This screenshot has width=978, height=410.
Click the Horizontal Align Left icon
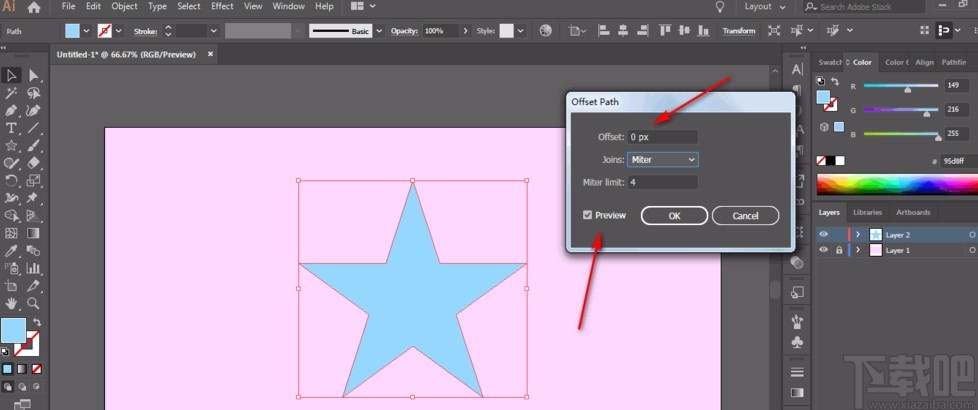pos(603,31)
